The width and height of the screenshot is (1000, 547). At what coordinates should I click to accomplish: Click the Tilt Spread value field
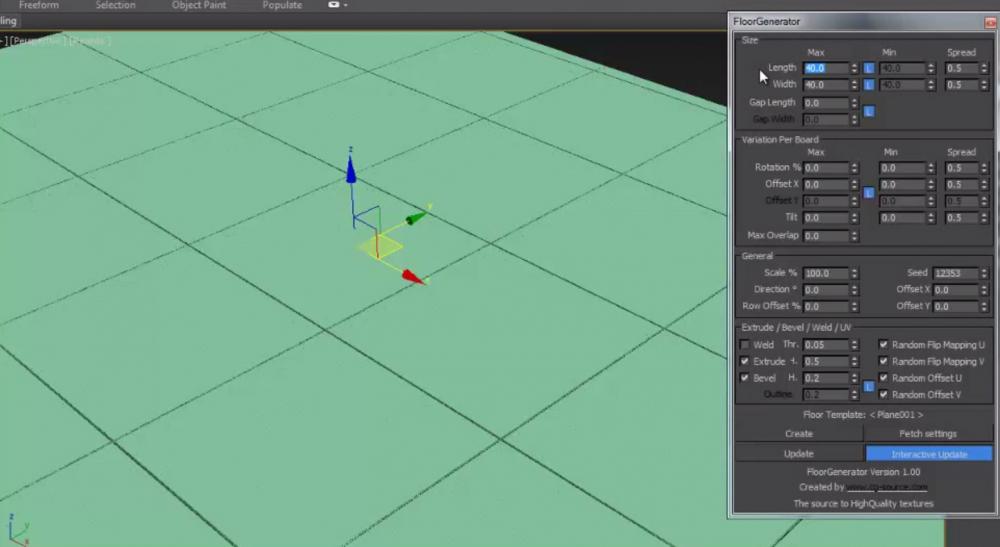962,218
